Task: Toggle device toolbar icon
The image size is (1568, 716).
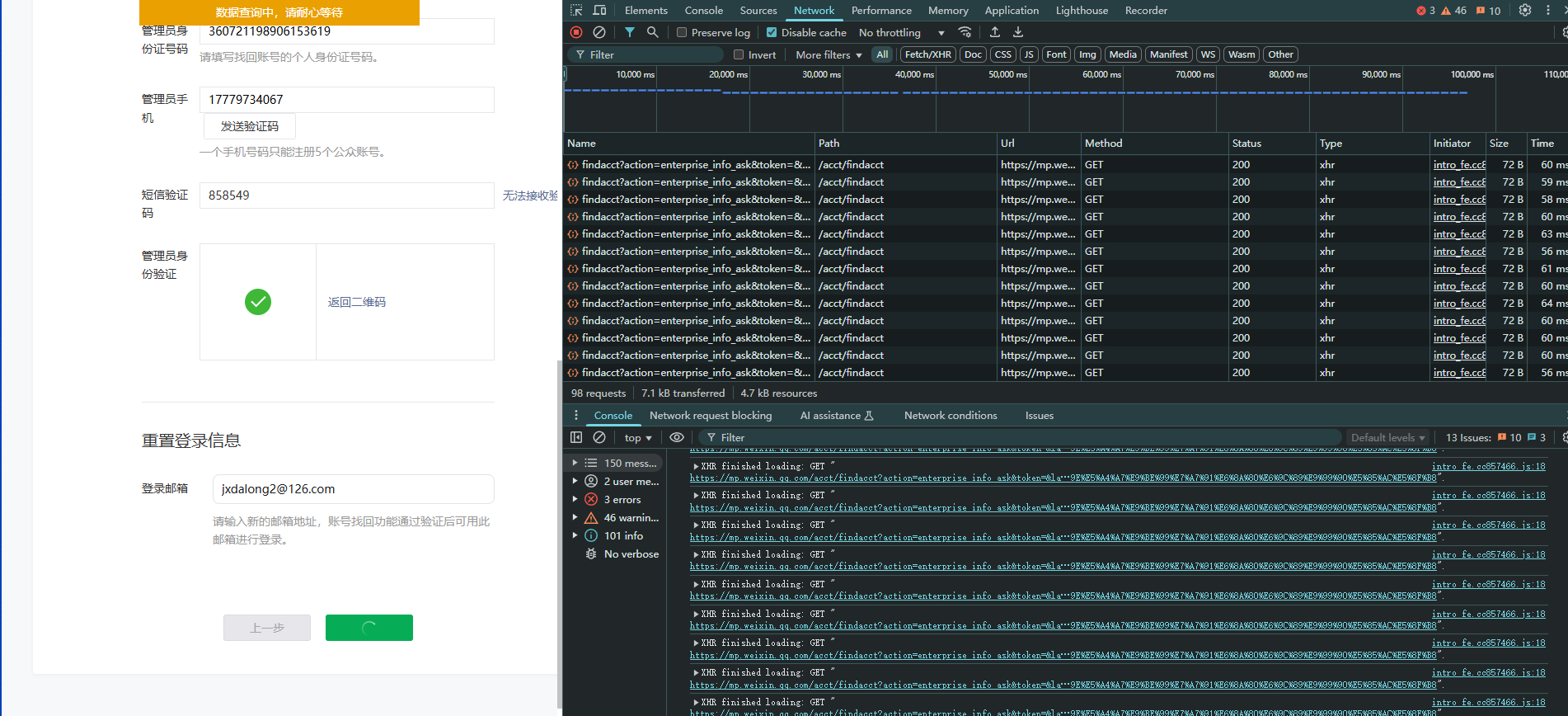Action: point(600,11)
